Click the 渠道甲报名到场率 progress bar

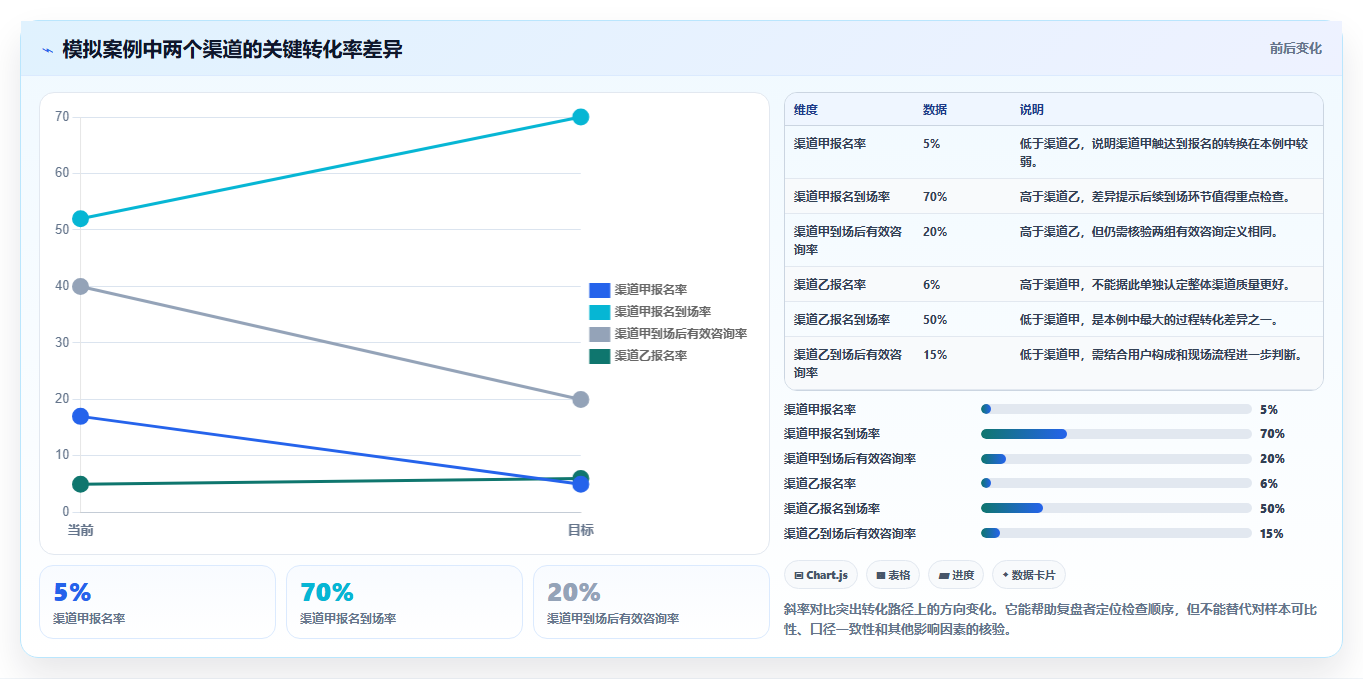tap(1116, 434)
